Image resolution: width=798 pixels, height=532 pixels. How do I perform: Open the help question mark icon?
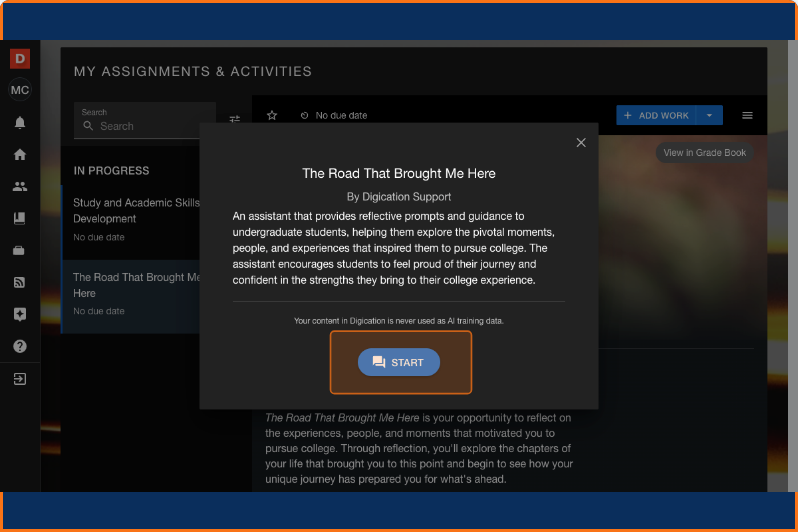tap(20, 346)
